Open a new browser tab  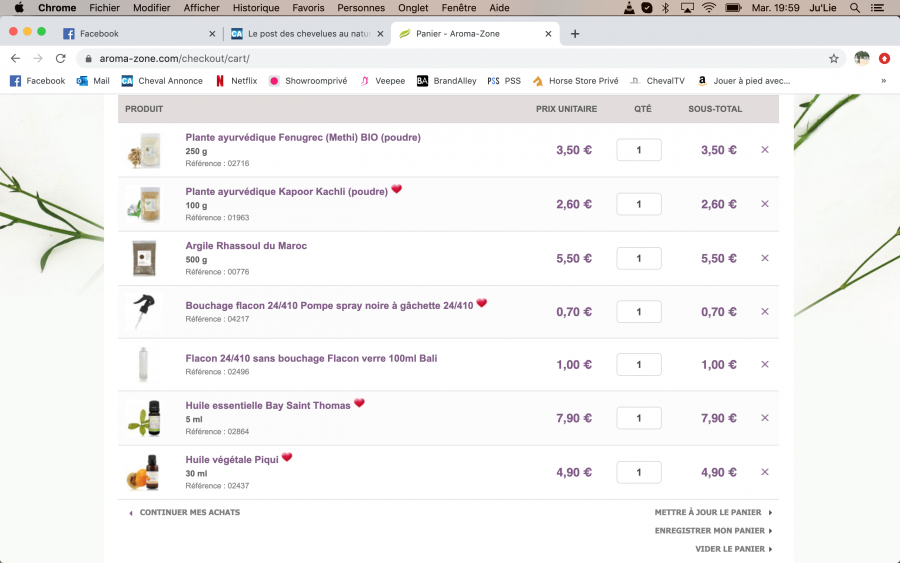coord(575,33)
